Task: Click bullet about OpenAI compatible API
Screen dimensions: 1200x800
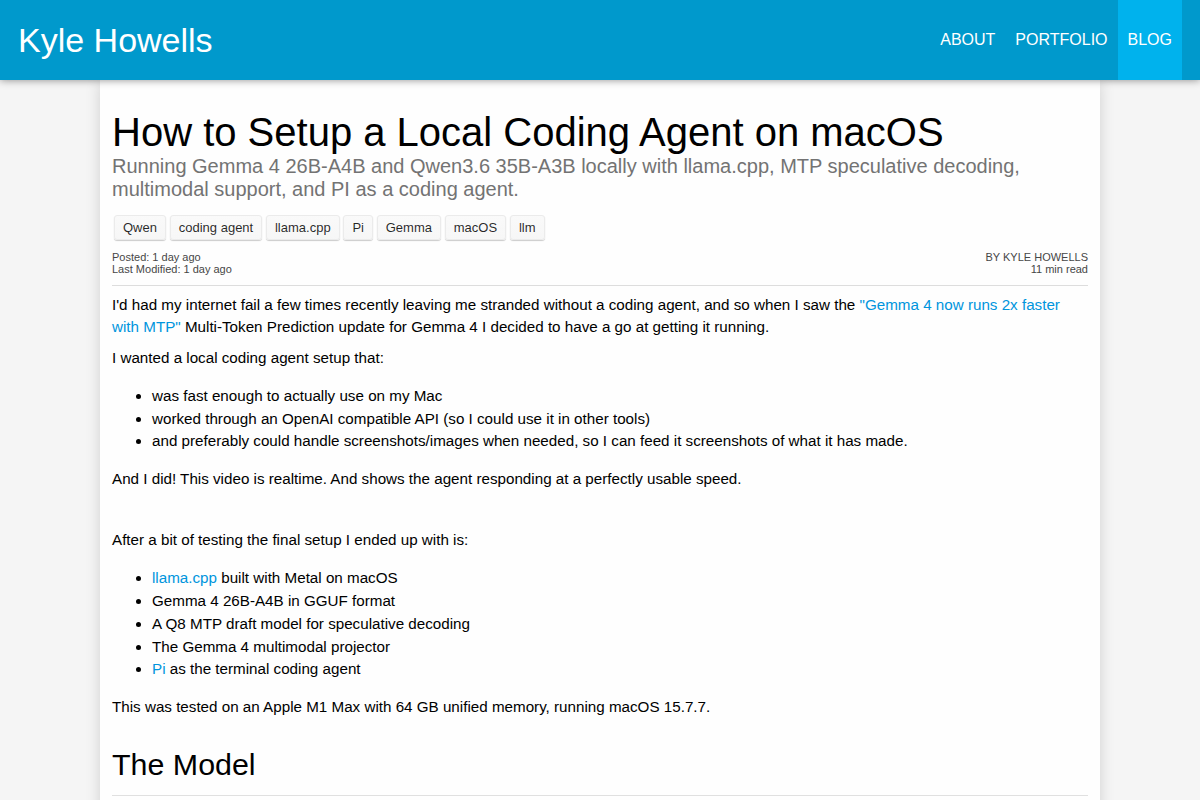Action: 401,419
